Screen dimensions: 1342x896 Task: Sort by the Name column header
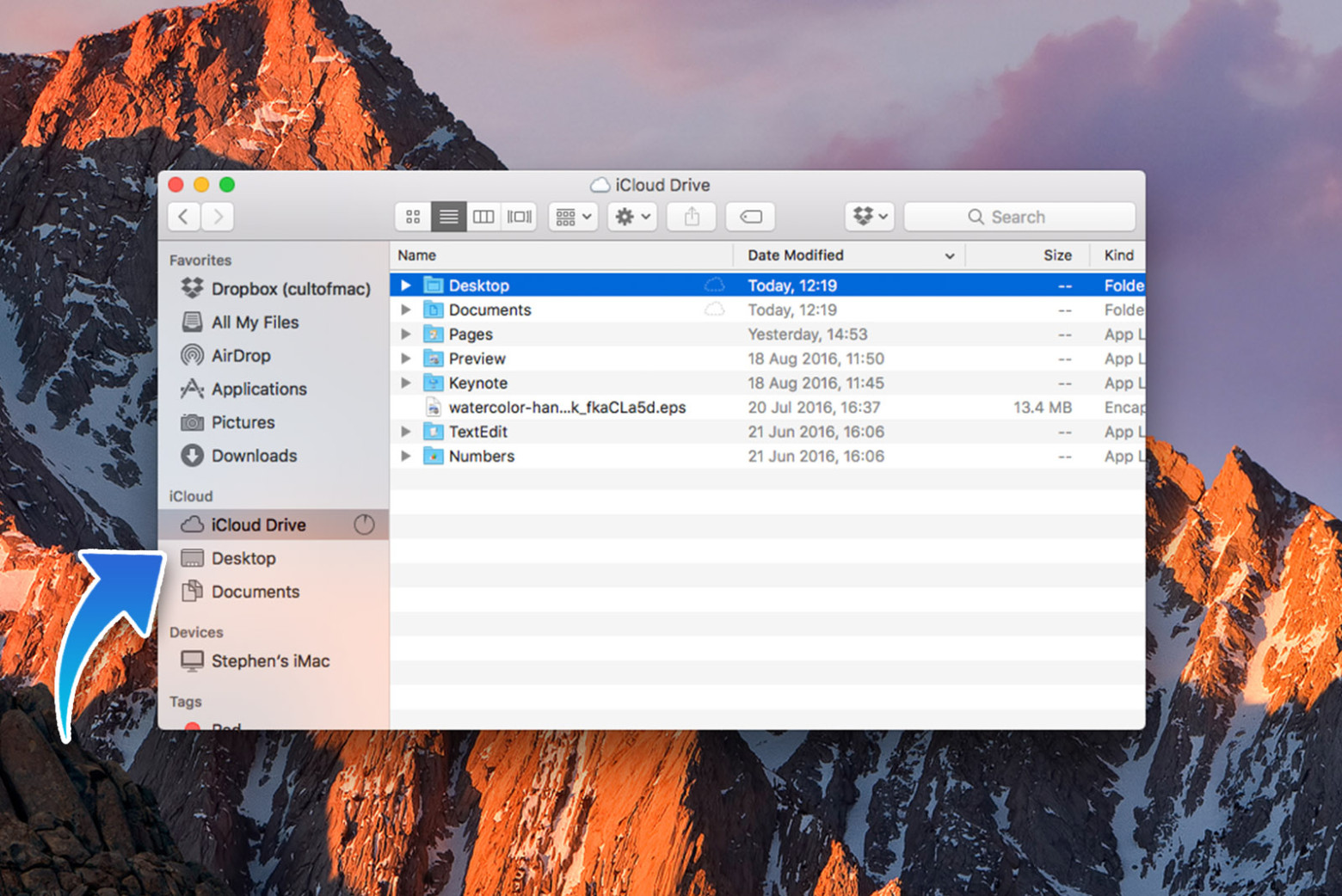(417, 255)
